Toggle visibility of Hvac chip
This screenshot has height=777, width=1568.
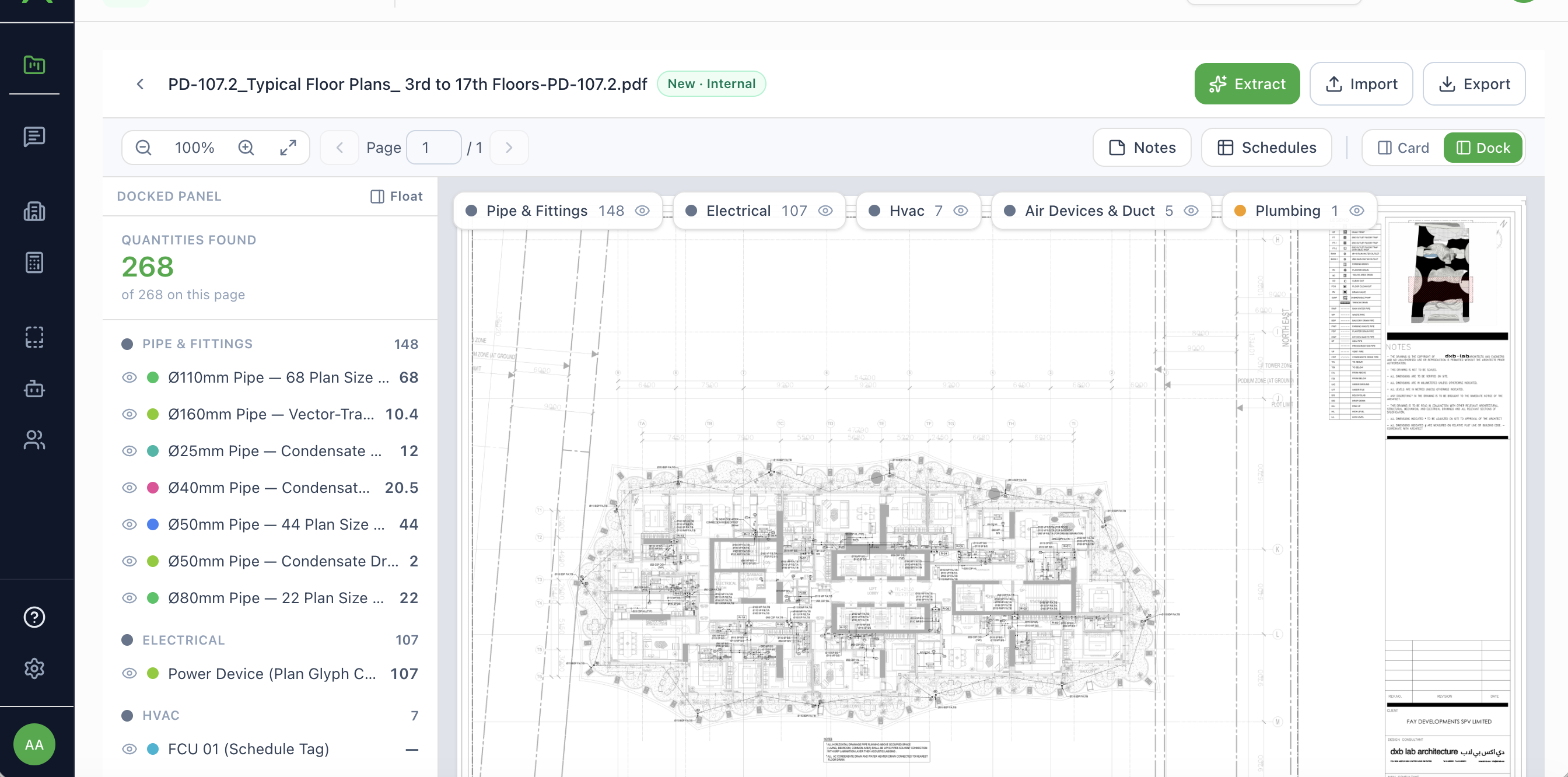tap(961, 211)
